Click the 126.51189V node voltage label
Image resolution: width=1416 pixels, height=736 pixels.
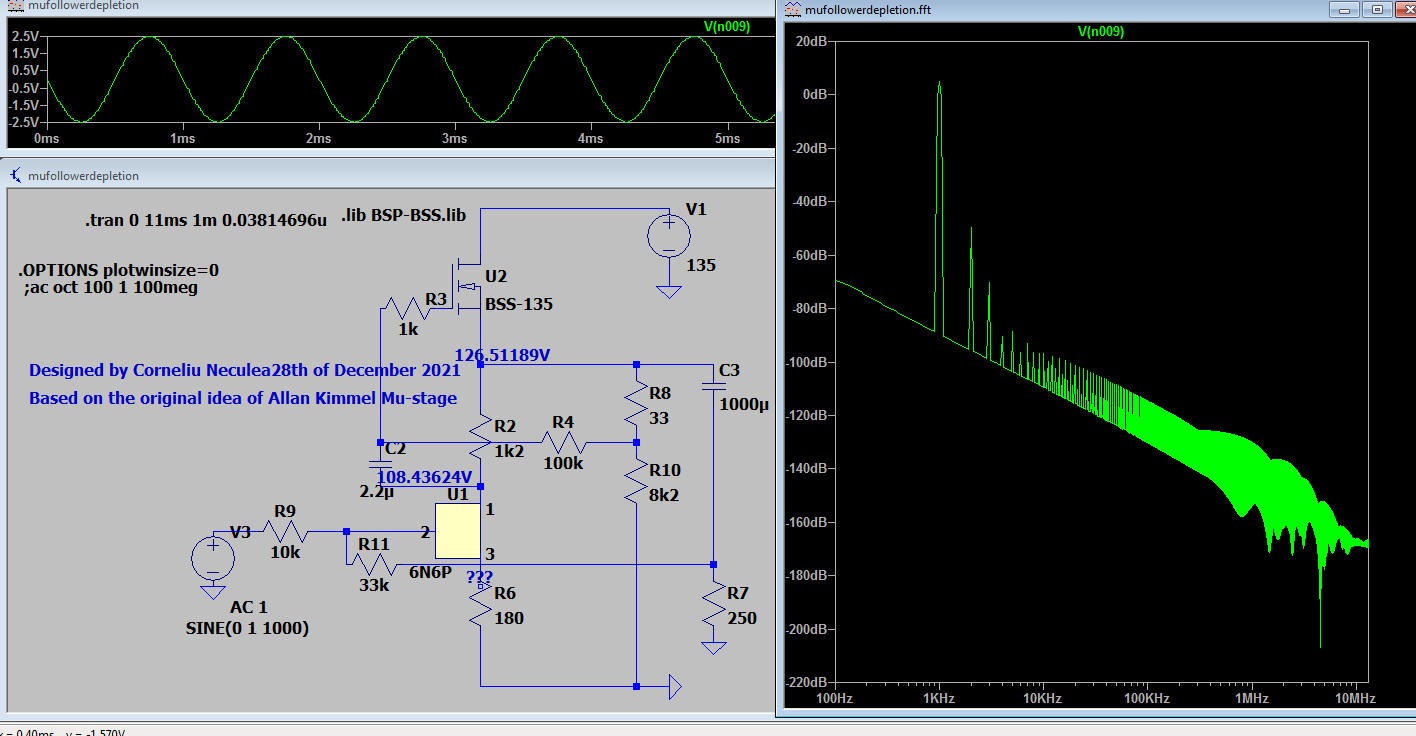pos(503,355)
